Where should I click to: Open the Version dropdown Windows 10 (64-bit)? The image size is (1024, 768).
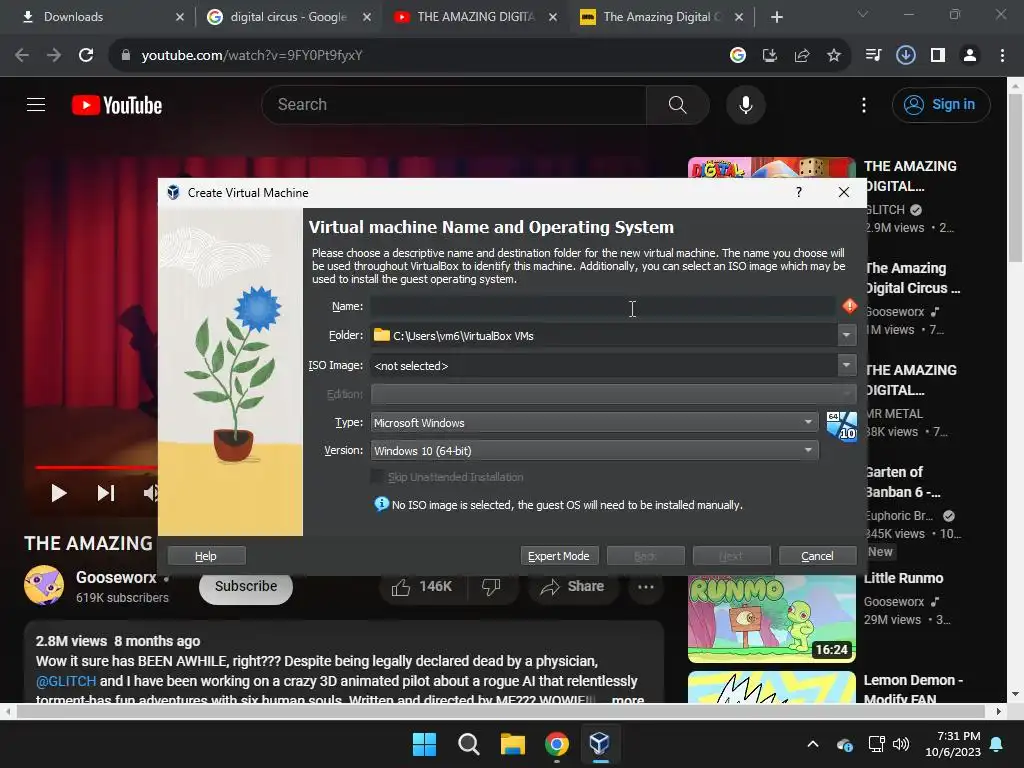point(594,451)
